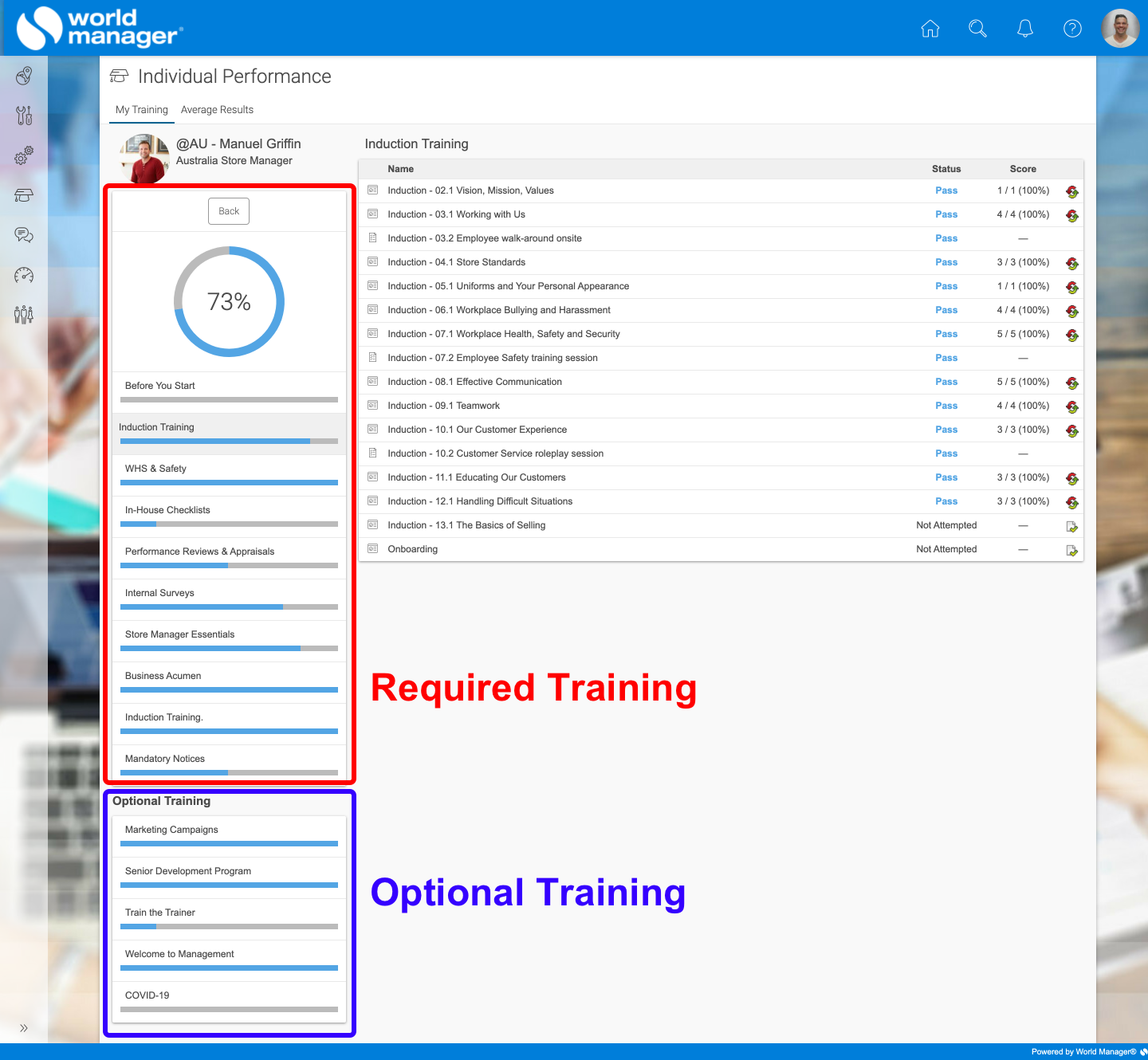The image size is (1148, 1060).
Task: Open the training graduation cap sidebar icon
Action: 24,195
